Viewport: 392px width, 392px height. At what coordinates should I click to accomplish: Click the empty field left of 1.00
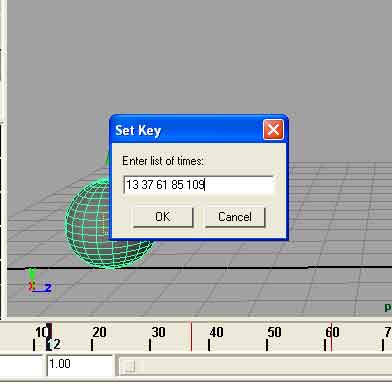[21, 365]
